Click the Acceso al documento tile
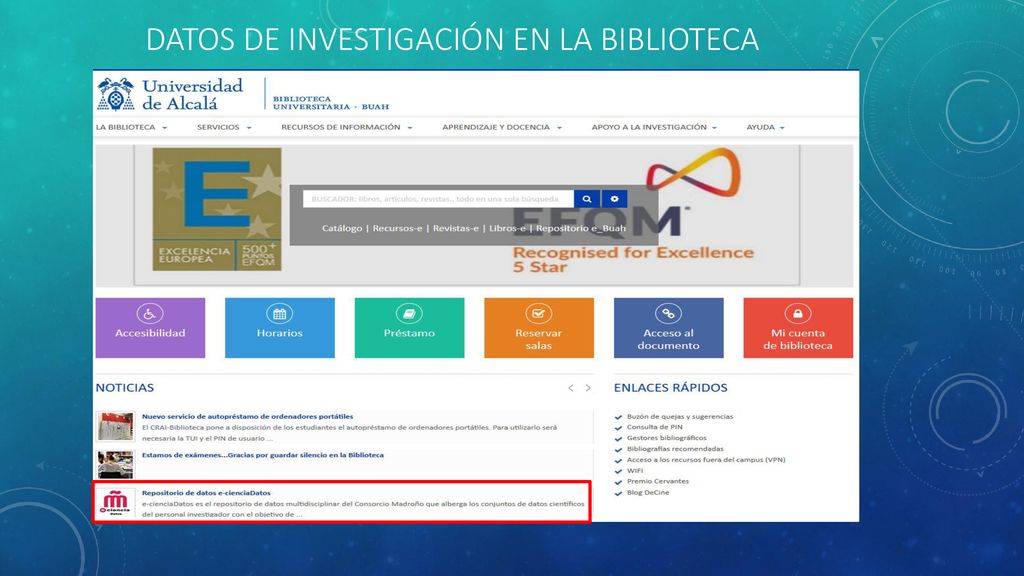 click(x=669, y=328)
